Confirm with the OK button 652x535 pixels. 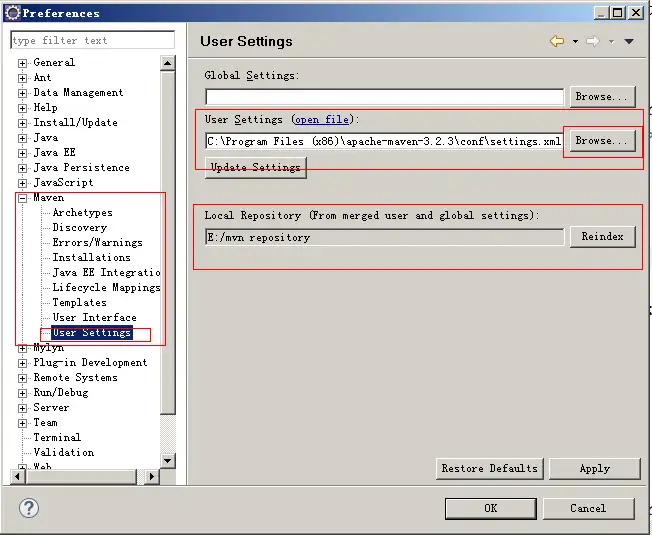pos(491,508)
